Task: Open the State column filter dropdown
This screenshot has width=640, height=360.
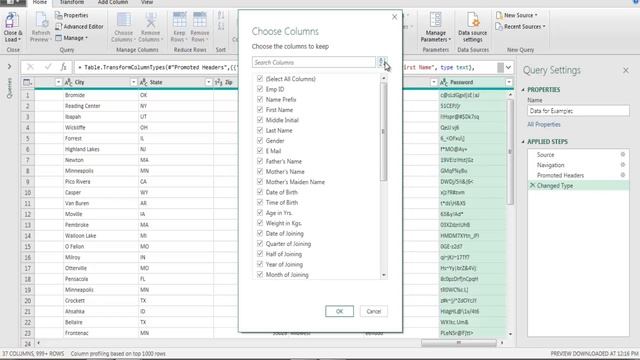Action: coord(208,82)
